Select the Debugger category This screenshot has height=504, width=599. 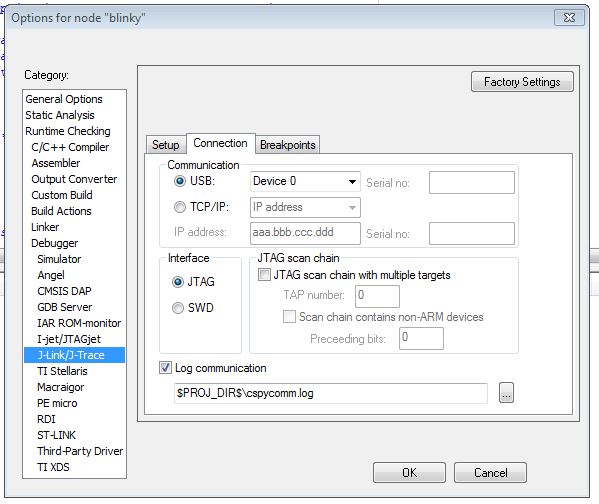coord(55,243)
